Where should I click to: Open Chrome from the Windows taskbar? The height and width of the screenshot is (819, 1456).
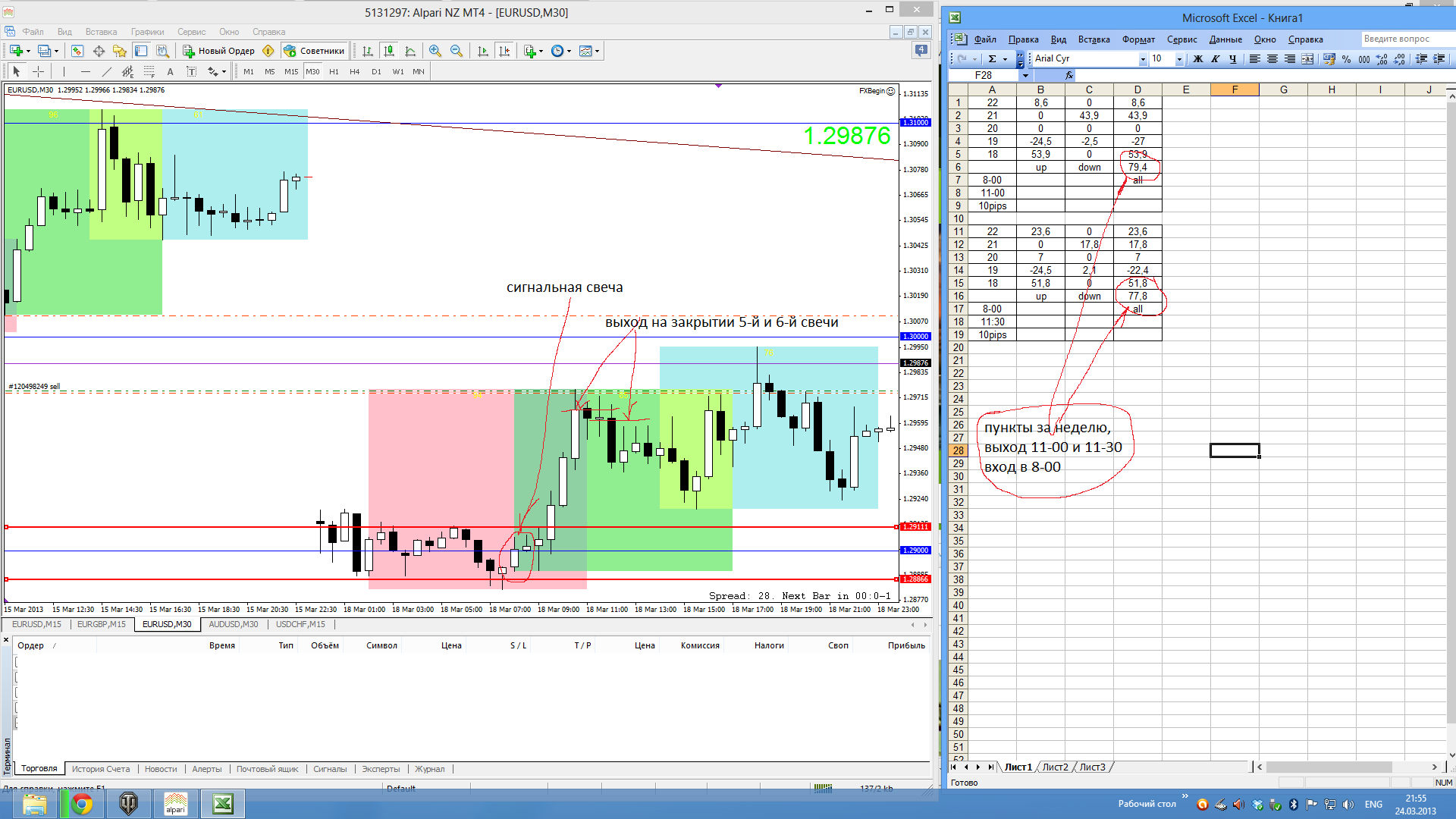click(x=81, y=804)
